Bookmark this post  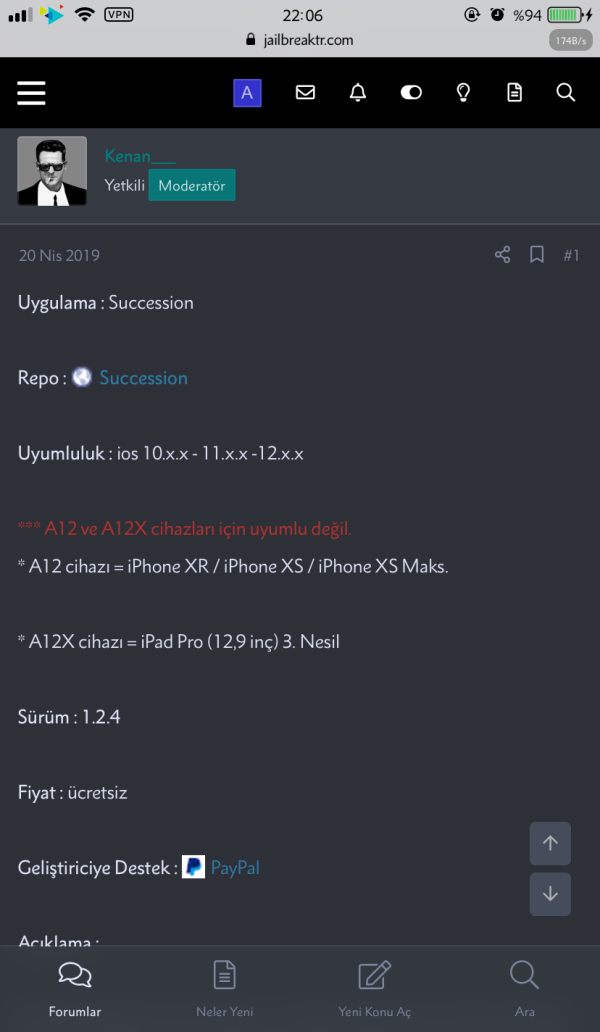tap(537, 255)
